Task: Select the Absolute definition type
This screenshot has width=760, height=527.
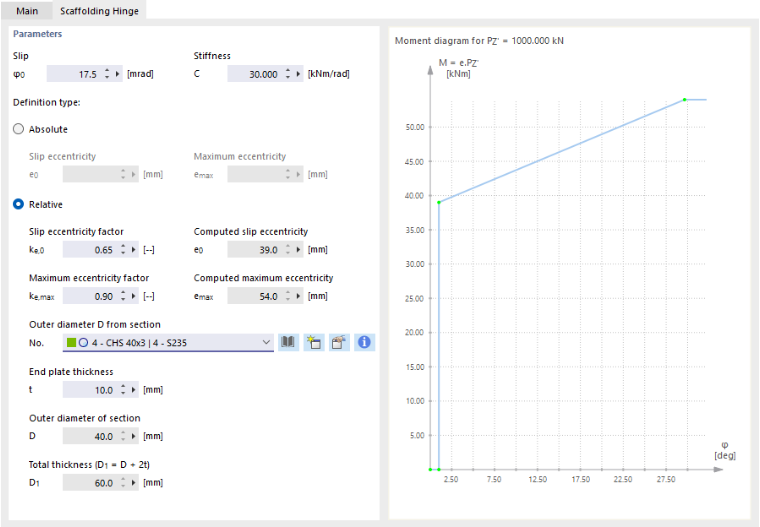Action: tap(18, 129)
